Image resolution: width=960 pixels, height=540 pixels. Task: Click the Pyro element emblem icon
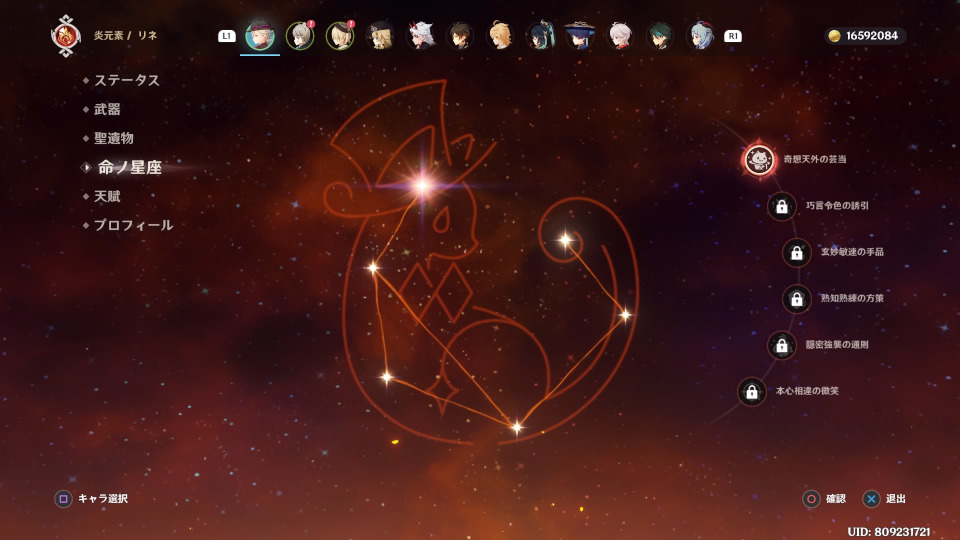coord(66,36)
